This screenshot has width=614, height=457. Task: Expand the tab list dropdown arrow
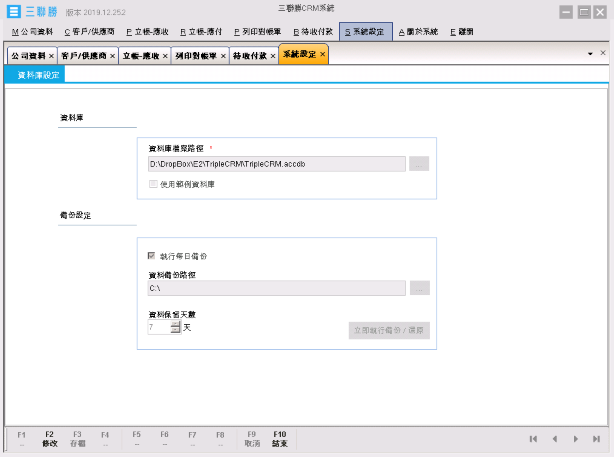590,54
